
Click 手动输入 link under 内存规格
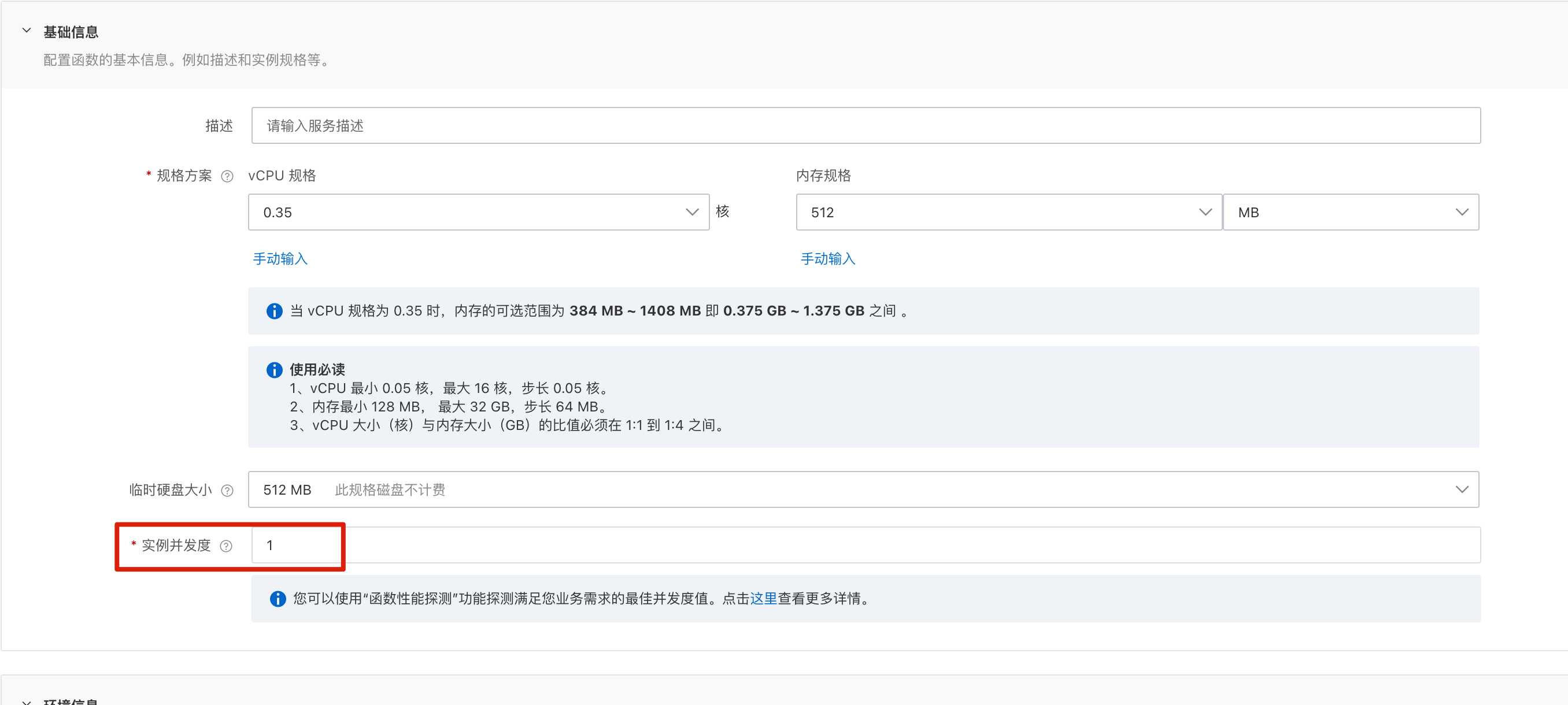pos(828,258)
